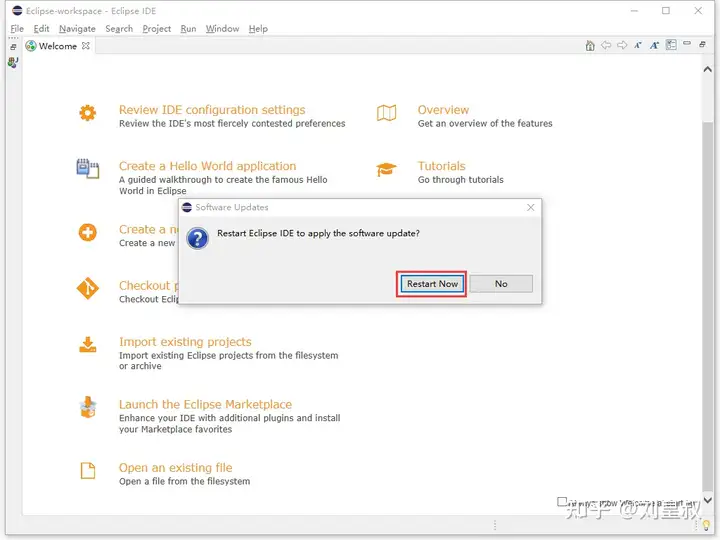
Task: Navigate back with the left arrow icon
Action: pyautogui.click(x=606, y=45)
